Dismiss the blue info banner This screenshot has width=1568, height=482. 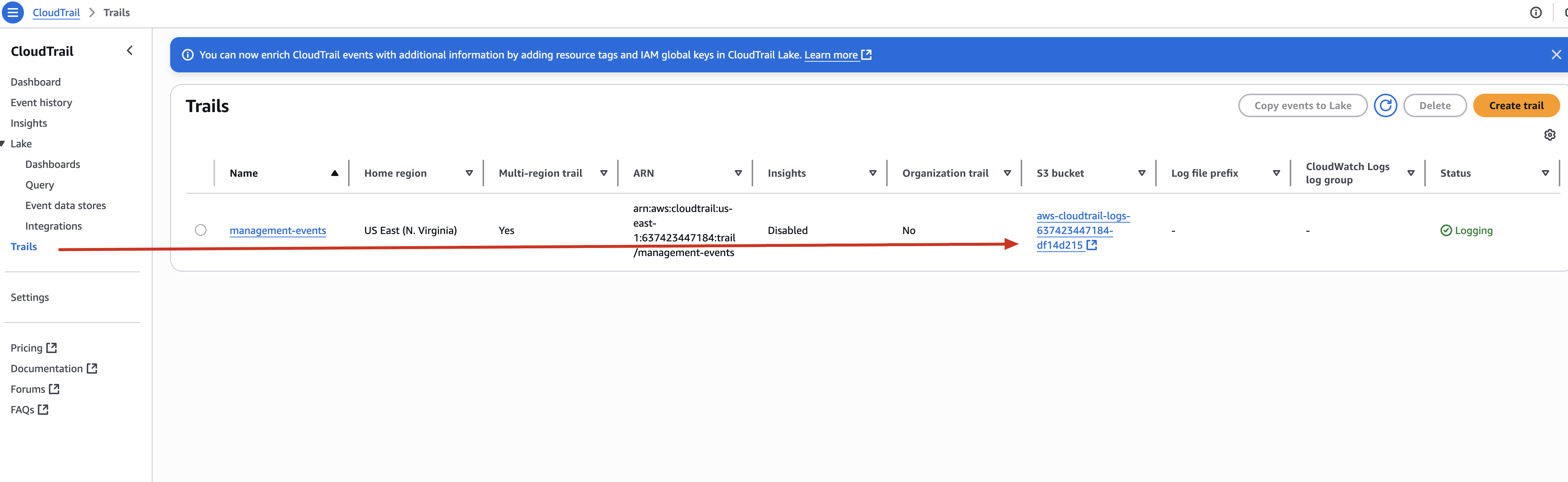1556,55
